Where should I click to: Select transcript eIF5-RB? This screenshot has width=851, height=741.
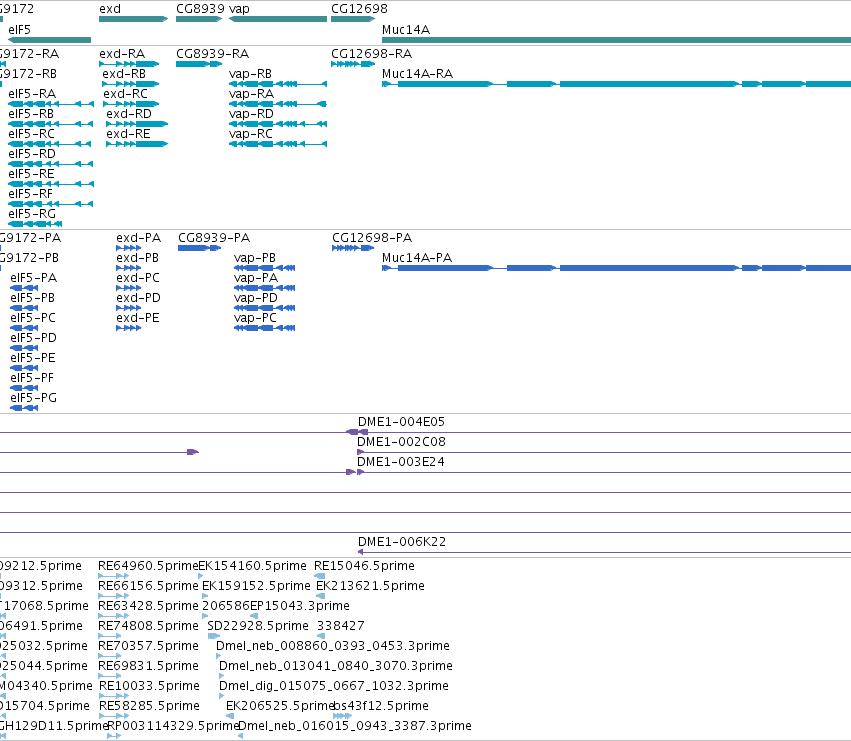coord(50,124)
